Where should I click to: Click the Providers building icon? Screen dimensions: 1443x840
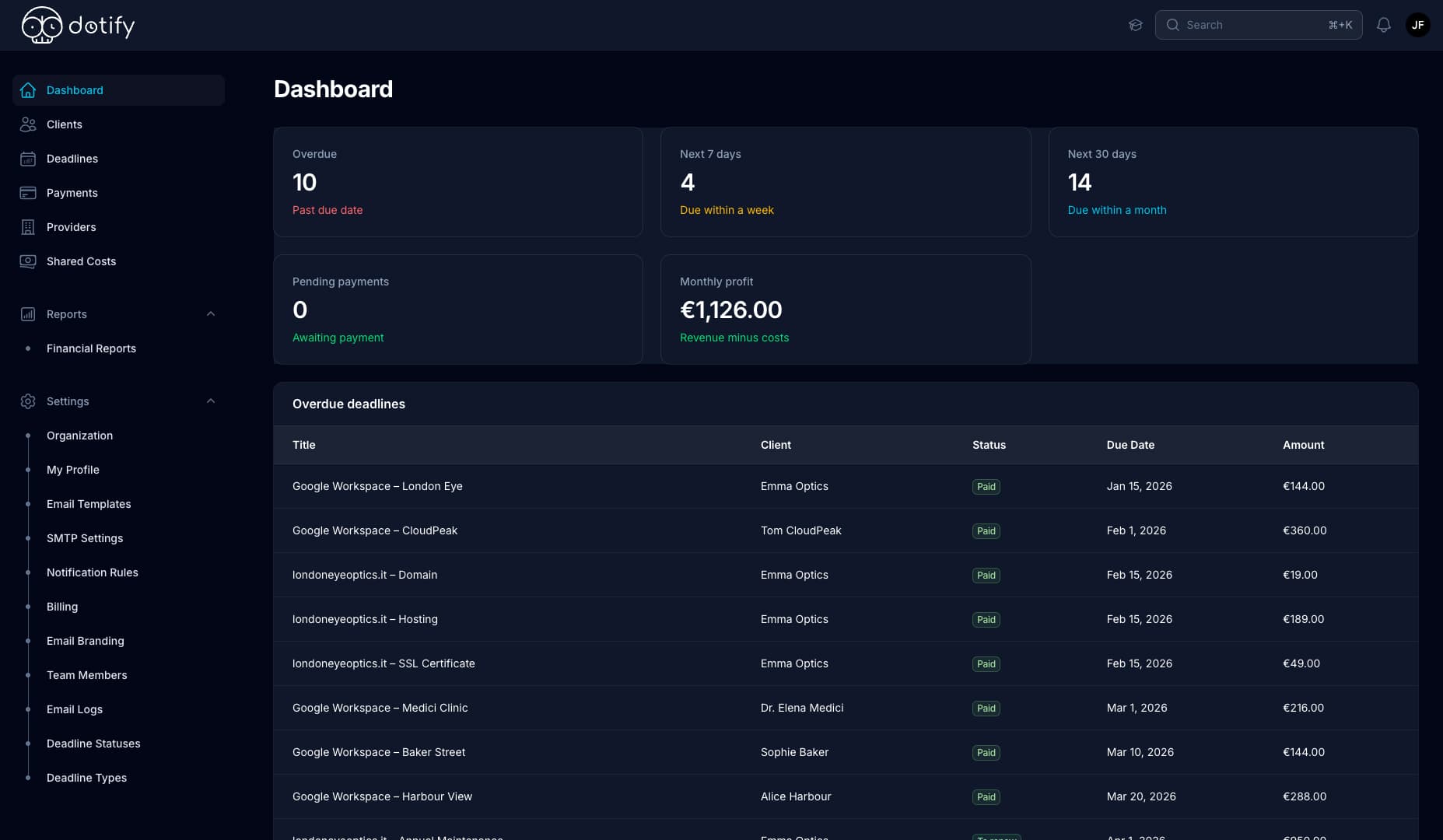(28, 227)
